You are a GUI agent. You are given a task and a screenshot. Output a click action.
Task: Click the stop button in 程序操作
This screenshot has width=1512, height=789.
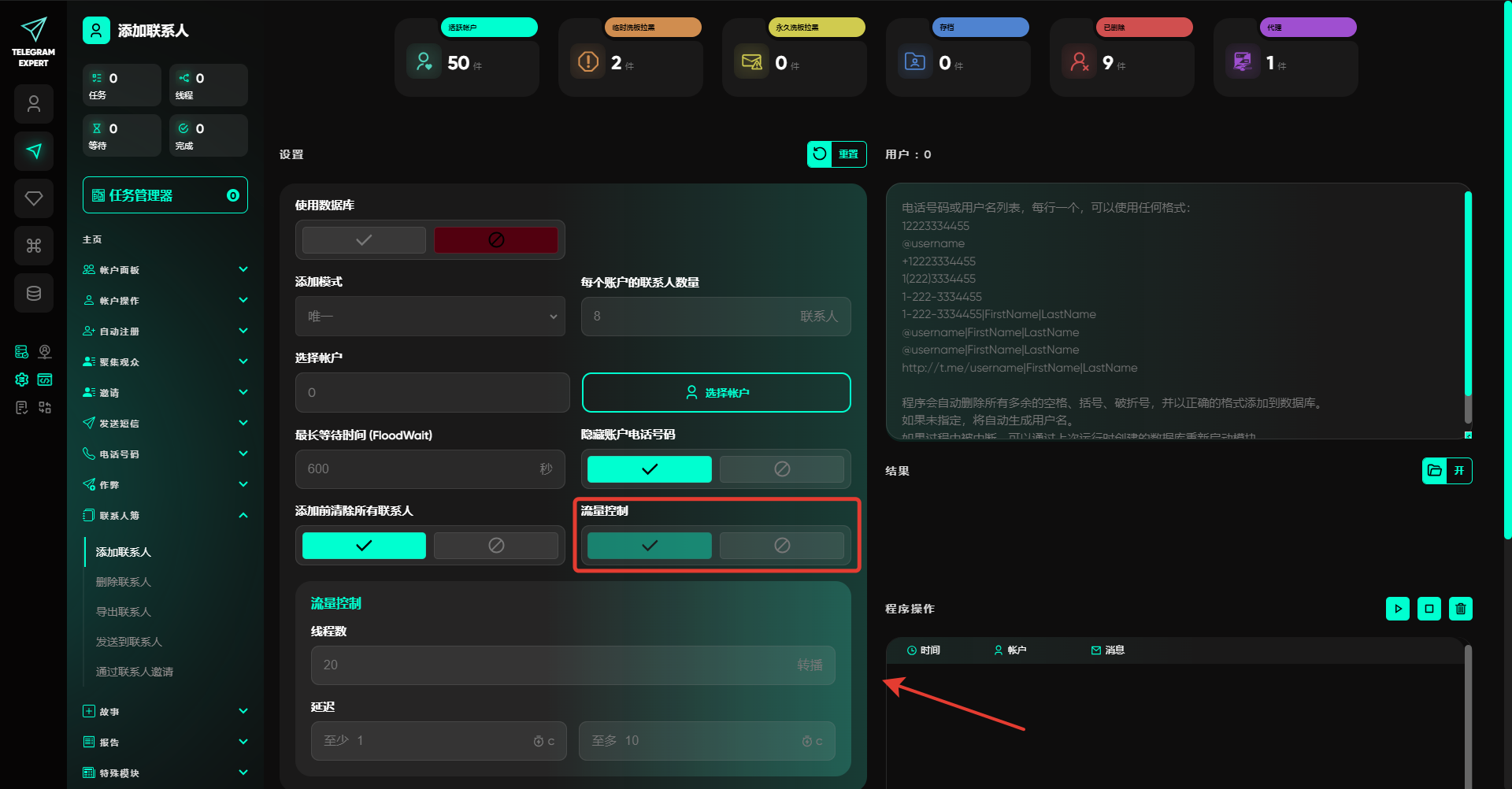pyautogui.click(x=1429, y=609)
